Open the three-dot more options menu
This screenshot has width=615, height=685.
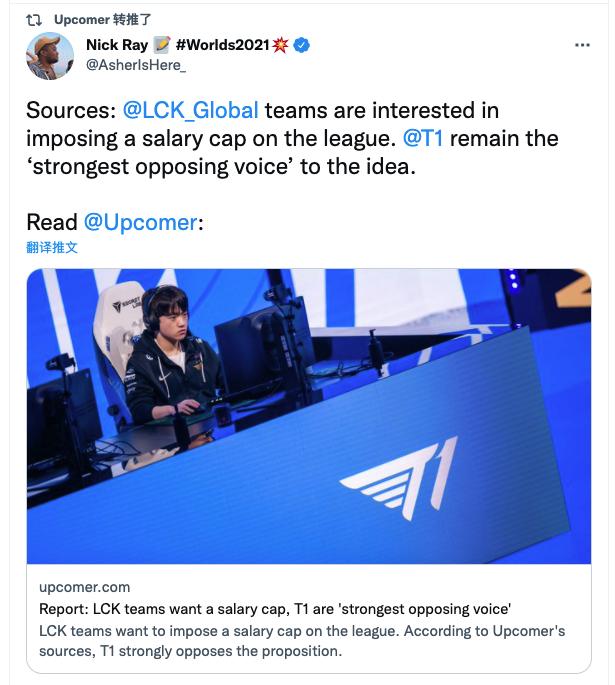(x=581, y=46)
